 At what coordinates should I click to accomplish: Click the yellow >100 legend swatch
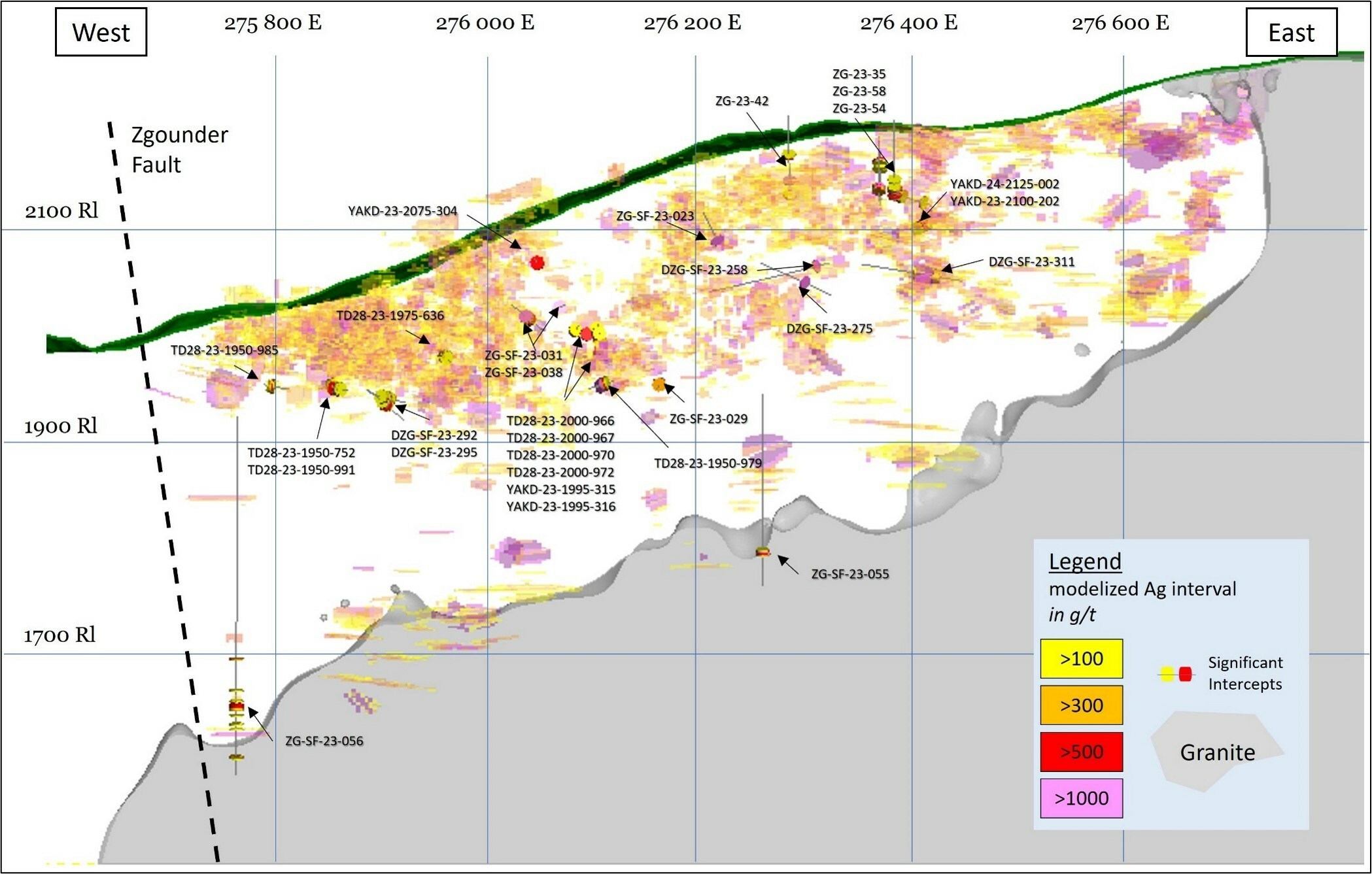pos(1081,658)
